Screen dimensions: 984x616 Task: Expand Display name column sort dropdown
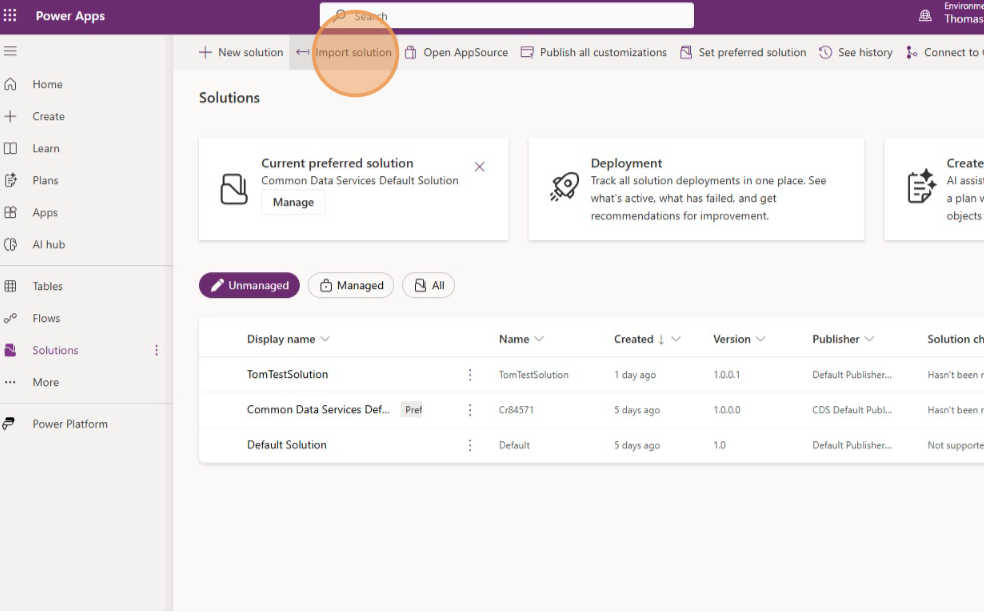325,339
